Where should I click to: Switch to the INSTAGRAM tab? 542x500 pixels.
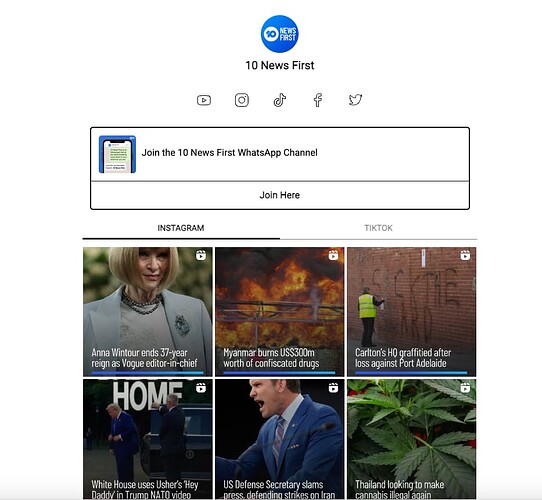pos(181,228)
